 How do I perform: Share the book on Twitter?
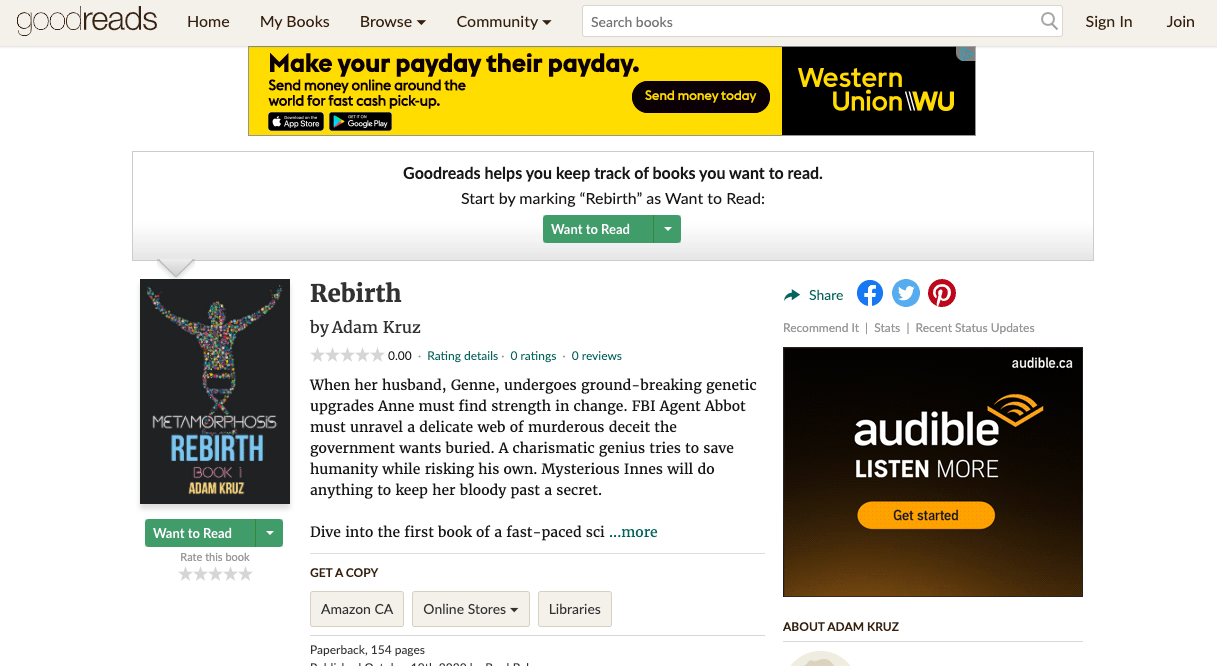[906, 293]
